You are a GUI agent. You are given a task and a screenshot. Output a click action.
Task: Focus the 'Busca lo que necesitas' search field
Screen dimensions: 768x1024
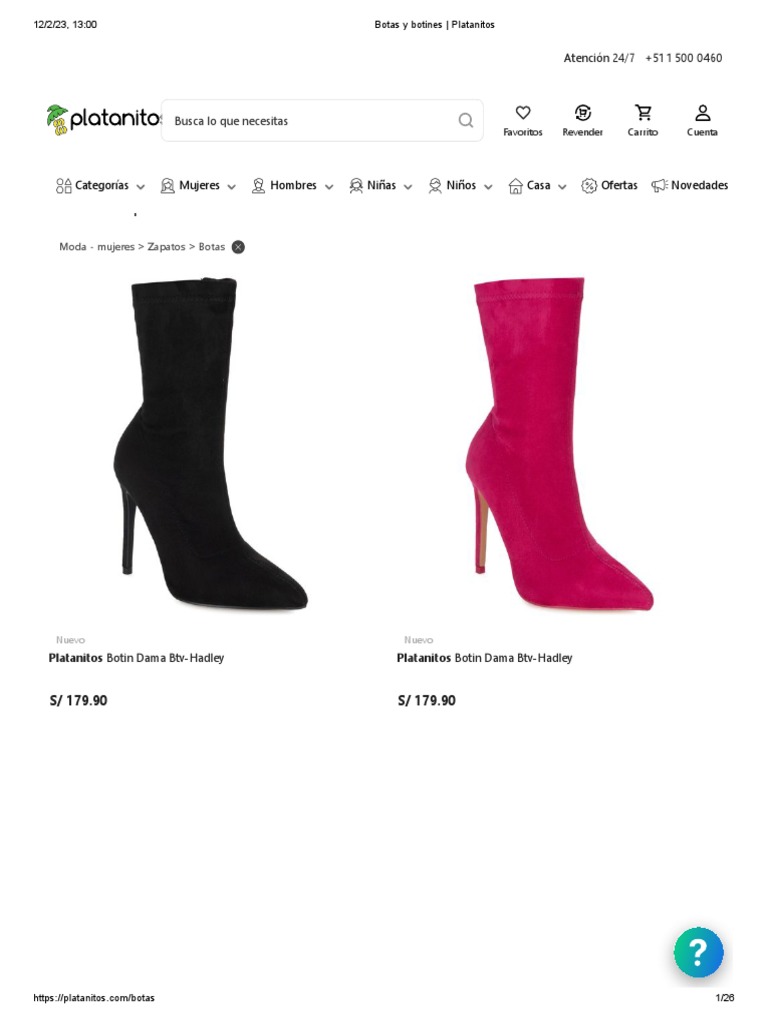tap(322, 120)
